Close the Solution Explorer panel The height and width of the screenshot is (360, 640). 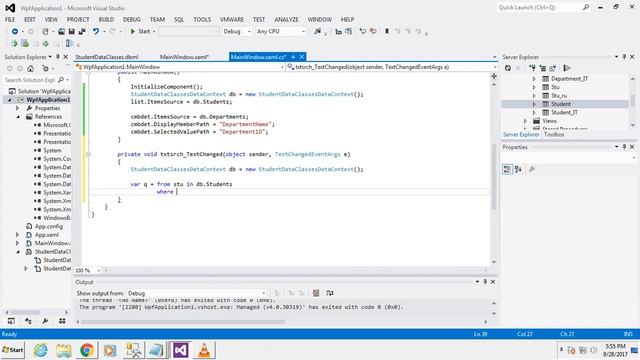65,57
